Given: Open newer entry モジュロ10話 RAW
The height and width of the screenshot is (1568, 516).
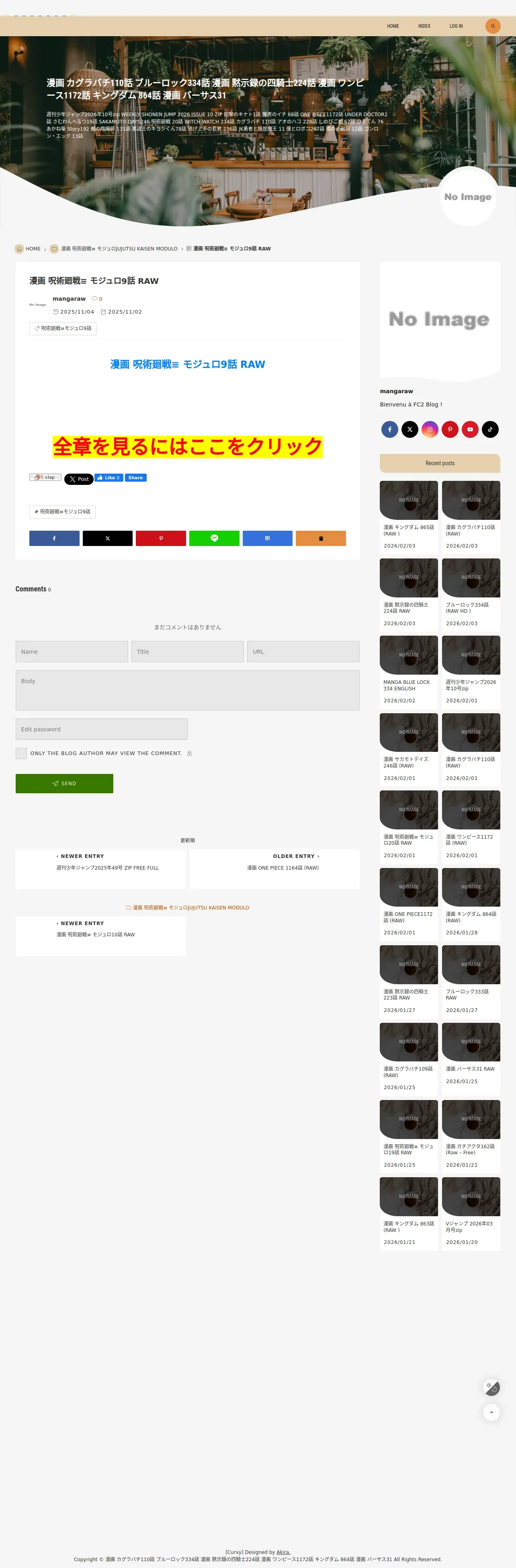Looking at the screenshot, I should click(101, 936).
